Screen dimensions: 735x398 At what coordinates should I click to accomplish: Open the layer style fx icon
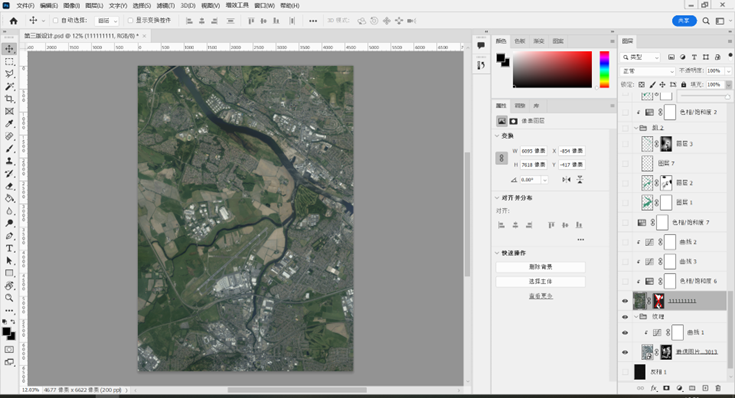click(653, 388)
